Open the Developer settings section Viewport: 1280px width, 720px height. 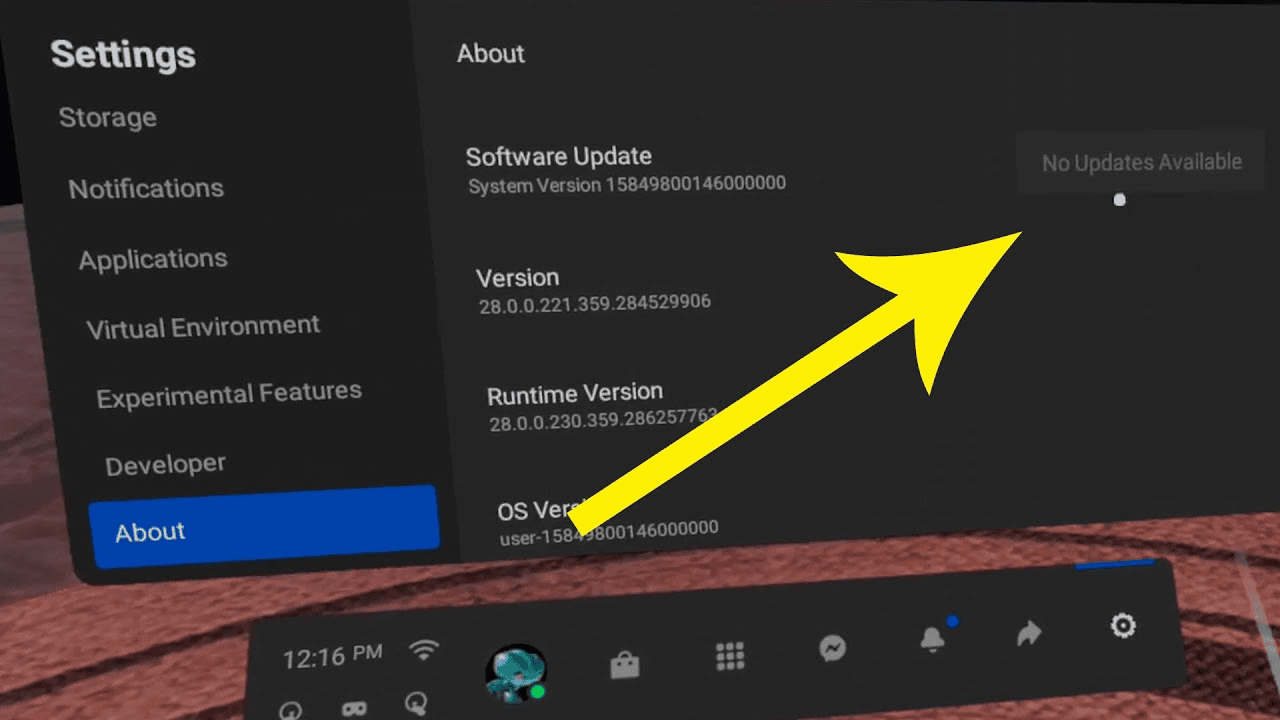pos(165,465)
